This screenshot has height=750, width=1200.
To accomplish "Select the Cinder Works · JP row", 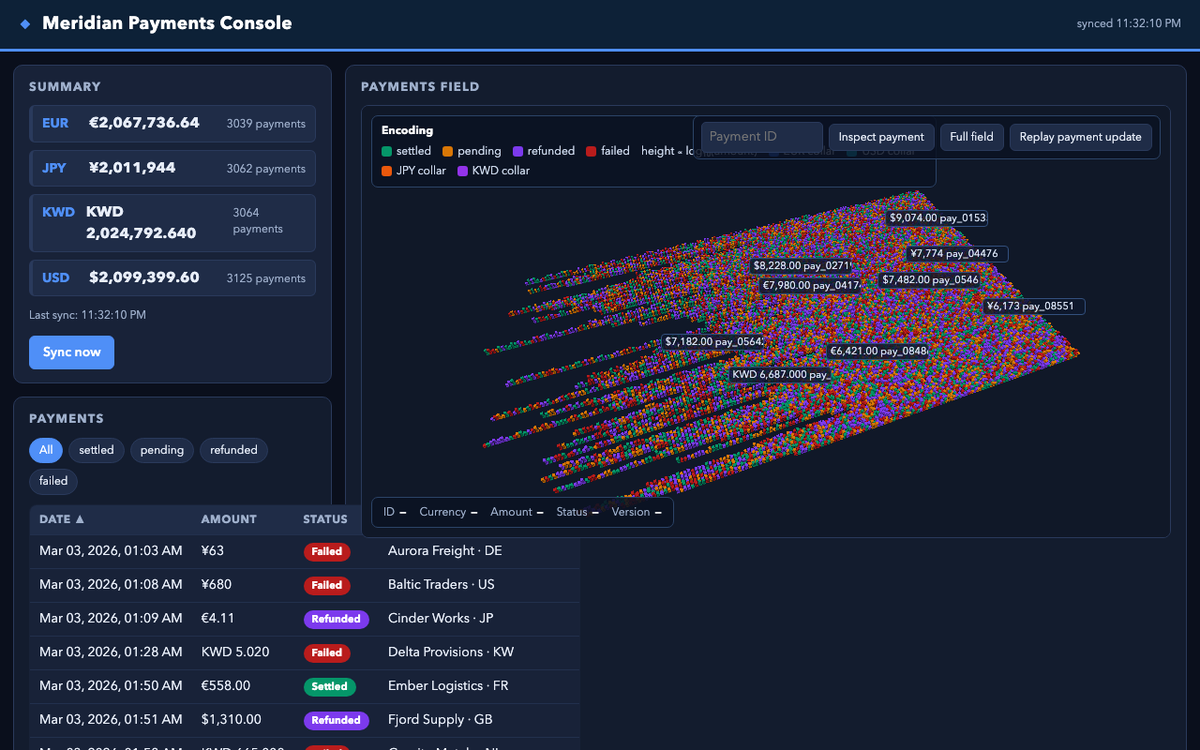I will [304, 619].
